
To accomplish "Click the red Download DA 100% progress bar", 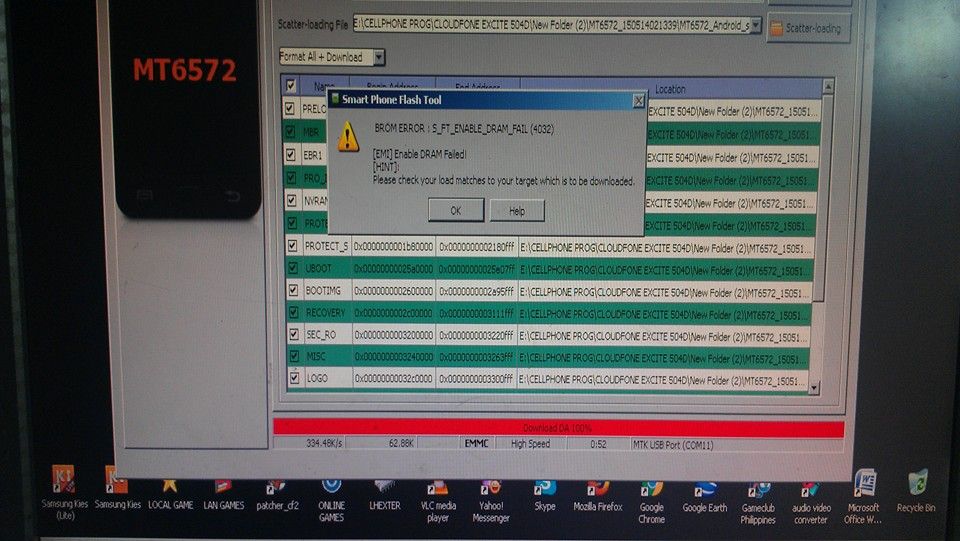I will (x=558, y=428).
